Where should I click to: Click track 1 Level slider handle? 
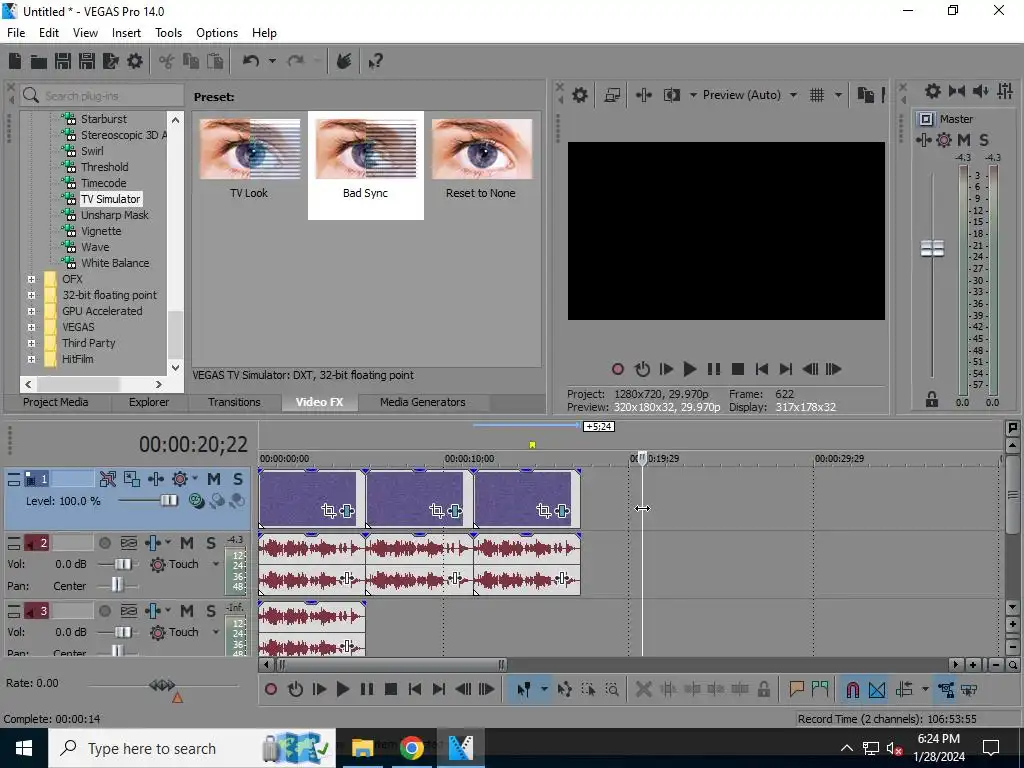(168, 501)
